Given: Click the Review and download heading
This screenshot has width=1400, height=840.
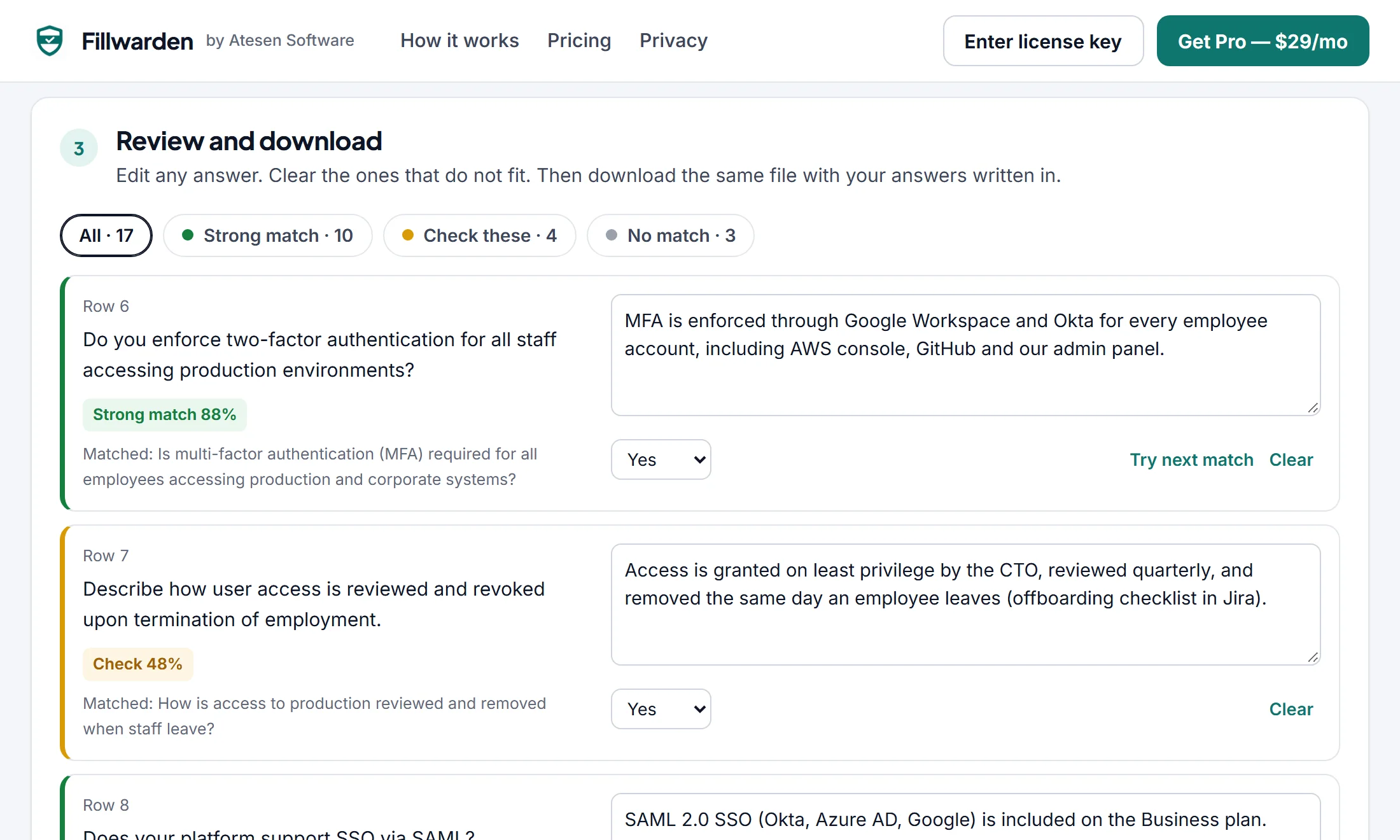Looking at the screenshot, I should point(249,141).
